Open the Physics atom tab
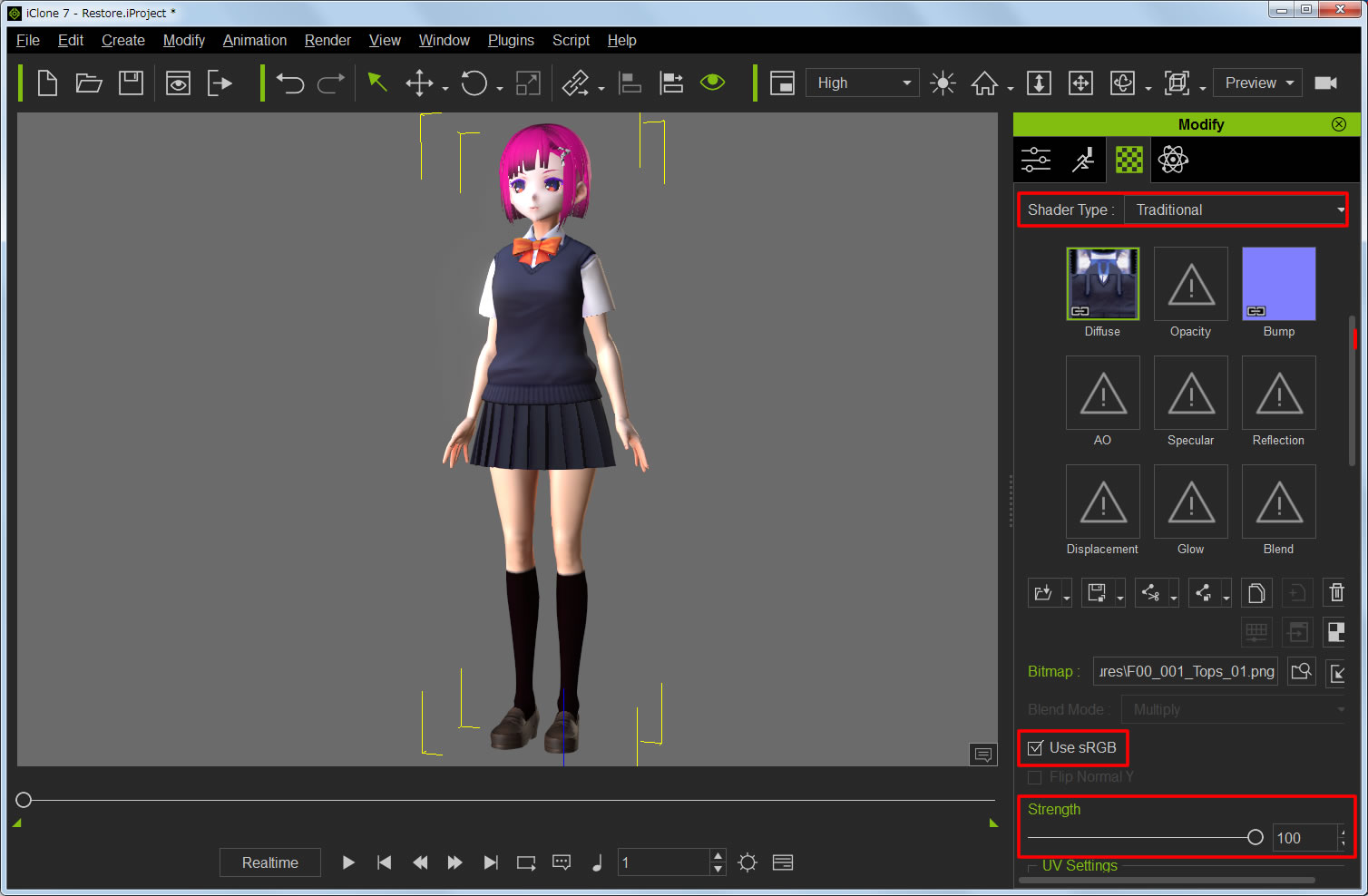 click(1173, 160)
